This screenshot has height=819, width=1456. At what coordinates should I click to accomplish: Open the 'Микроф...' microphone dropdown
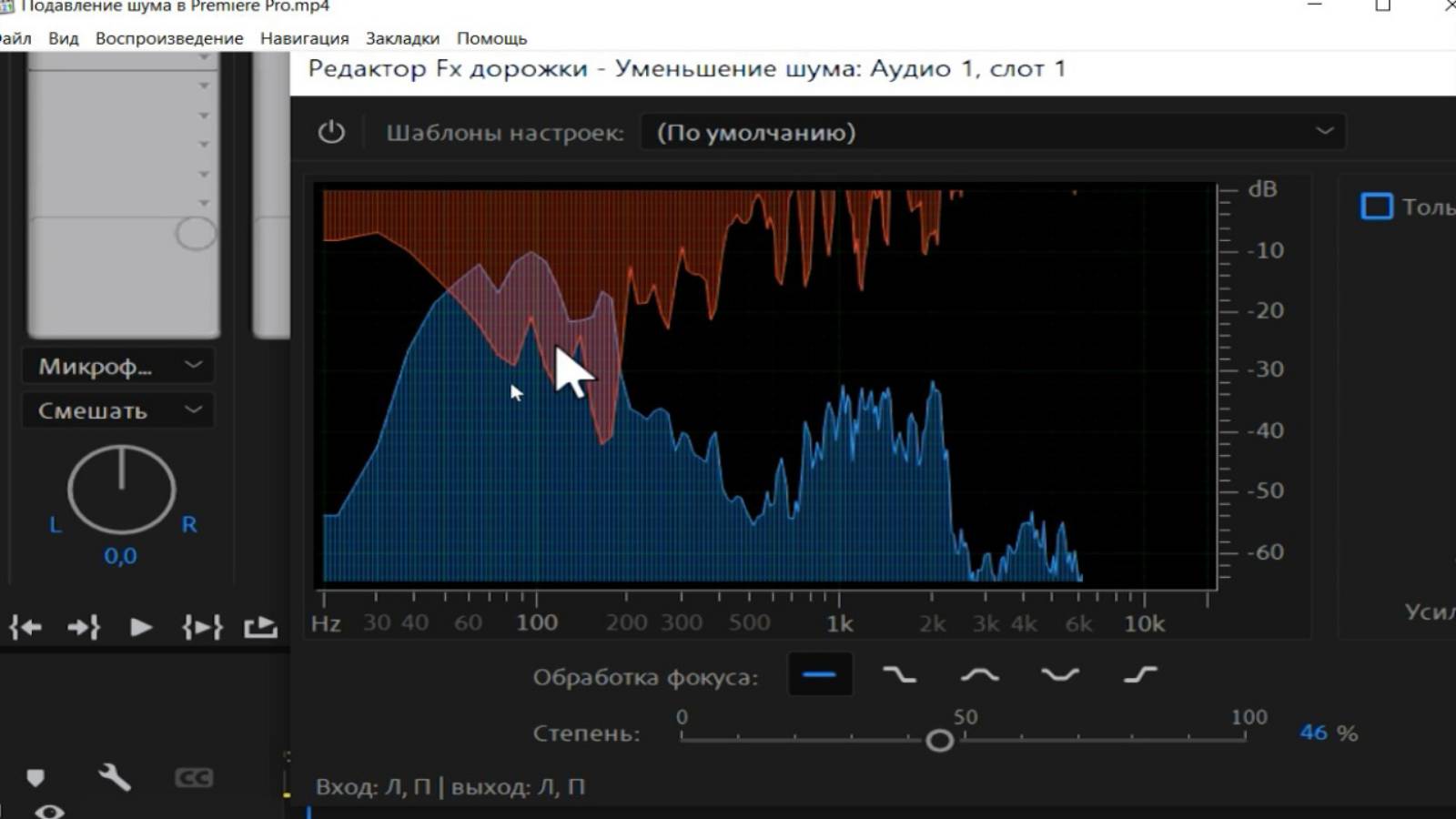pos(116,366)
